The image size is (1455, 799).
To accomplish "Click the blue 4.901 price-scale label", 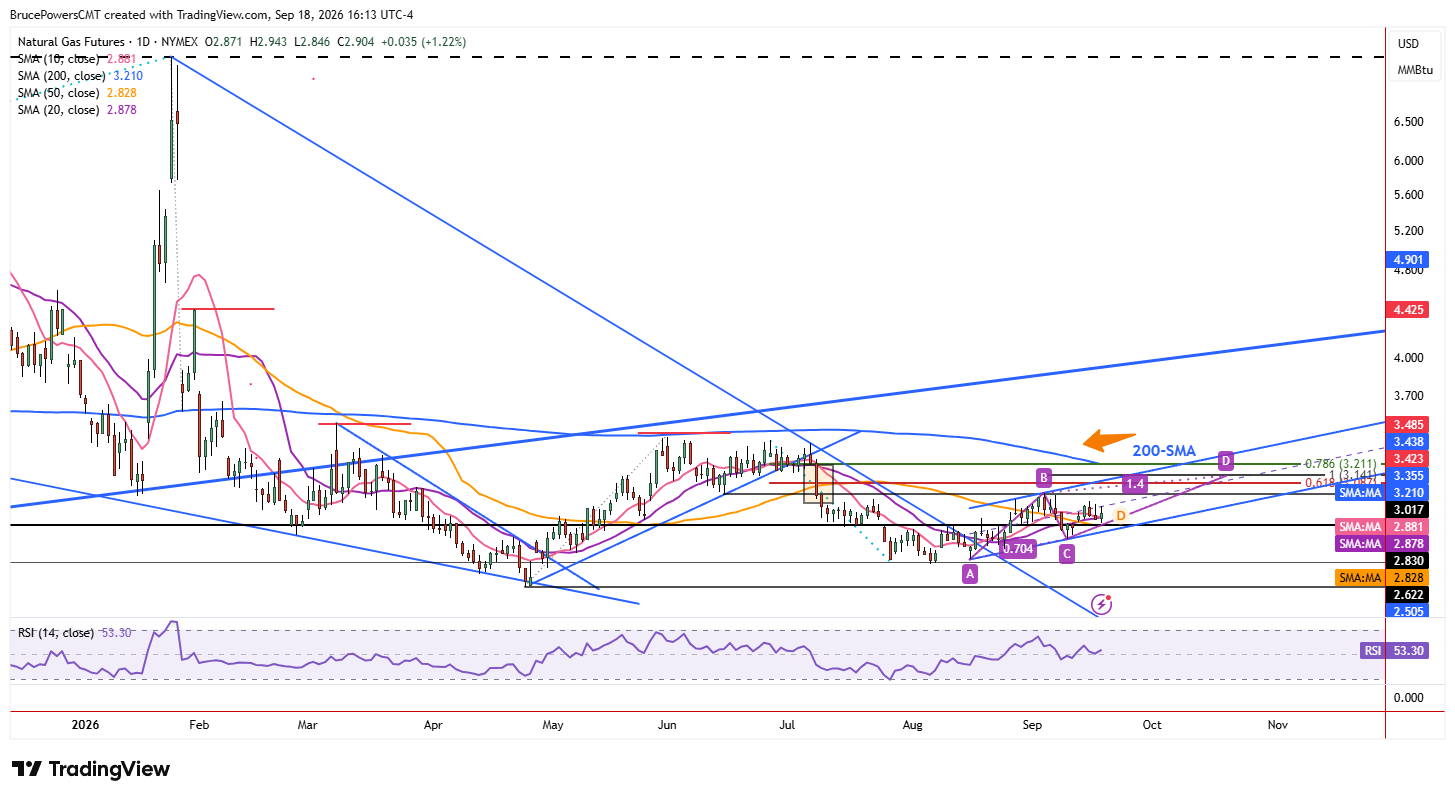I will click(1408, 261).
